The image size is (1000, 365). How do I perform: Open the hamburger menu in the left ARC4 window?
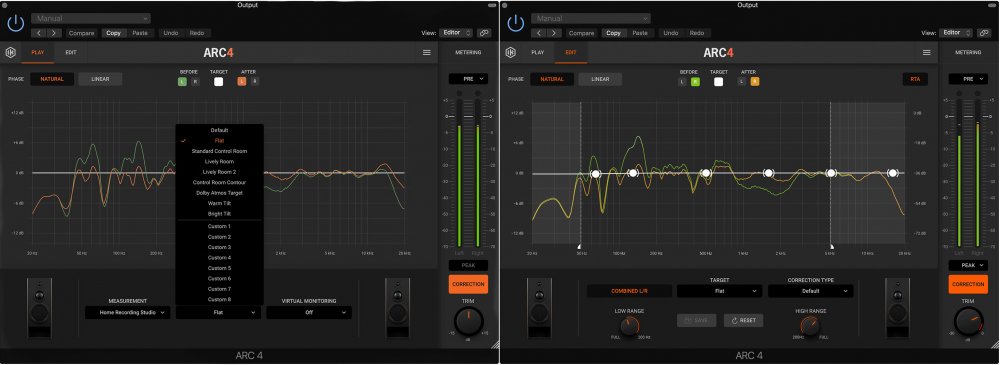pyautogui.click(x=427, y=53)
